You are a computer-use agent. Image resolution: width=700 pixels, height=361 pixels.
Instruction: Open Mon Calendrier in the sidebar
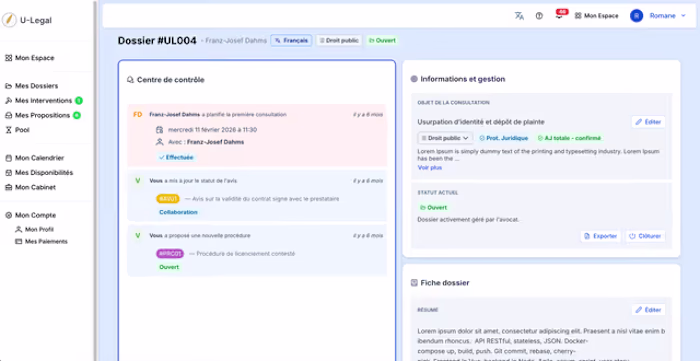coord(34,158)
